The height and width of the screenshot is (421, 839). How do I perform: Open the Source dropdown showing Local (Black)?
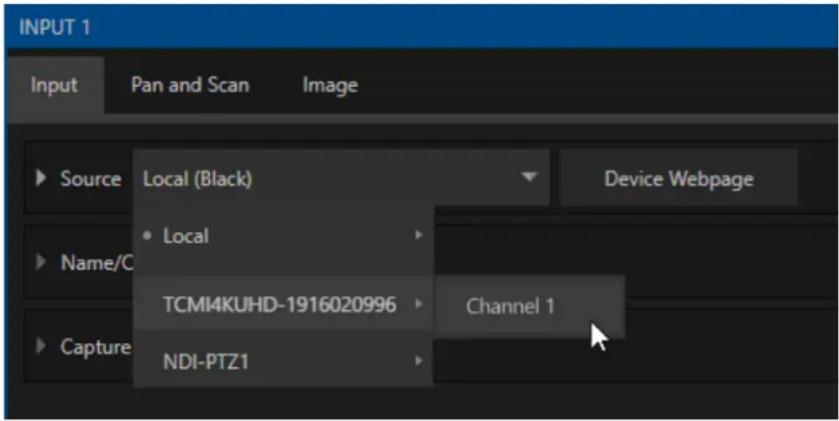pyautogui.click(x=341, y=178)
